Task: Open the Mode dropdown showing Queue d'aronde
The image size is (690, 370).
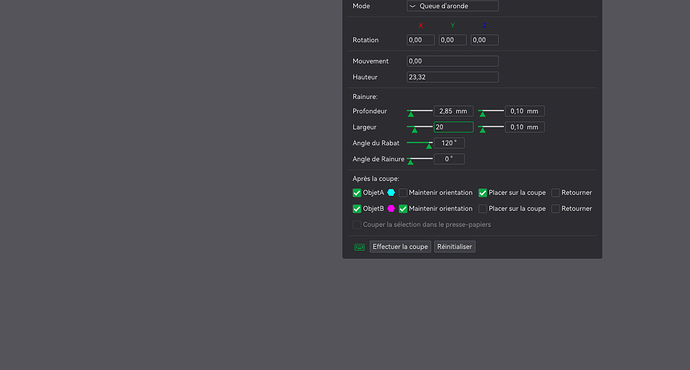Action: [452, 6]
